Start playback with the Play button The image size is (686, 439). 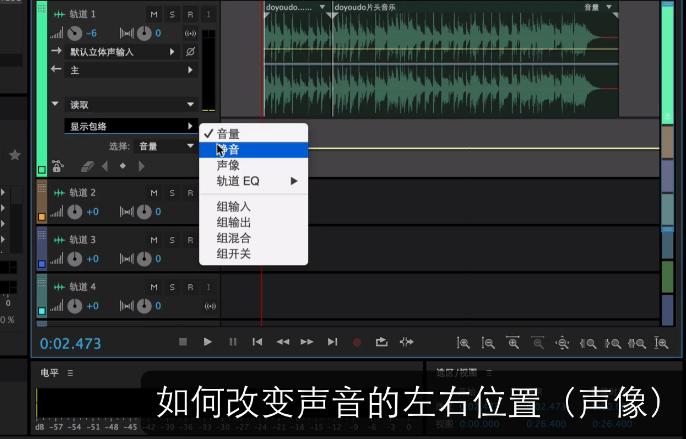coord(208,342)
